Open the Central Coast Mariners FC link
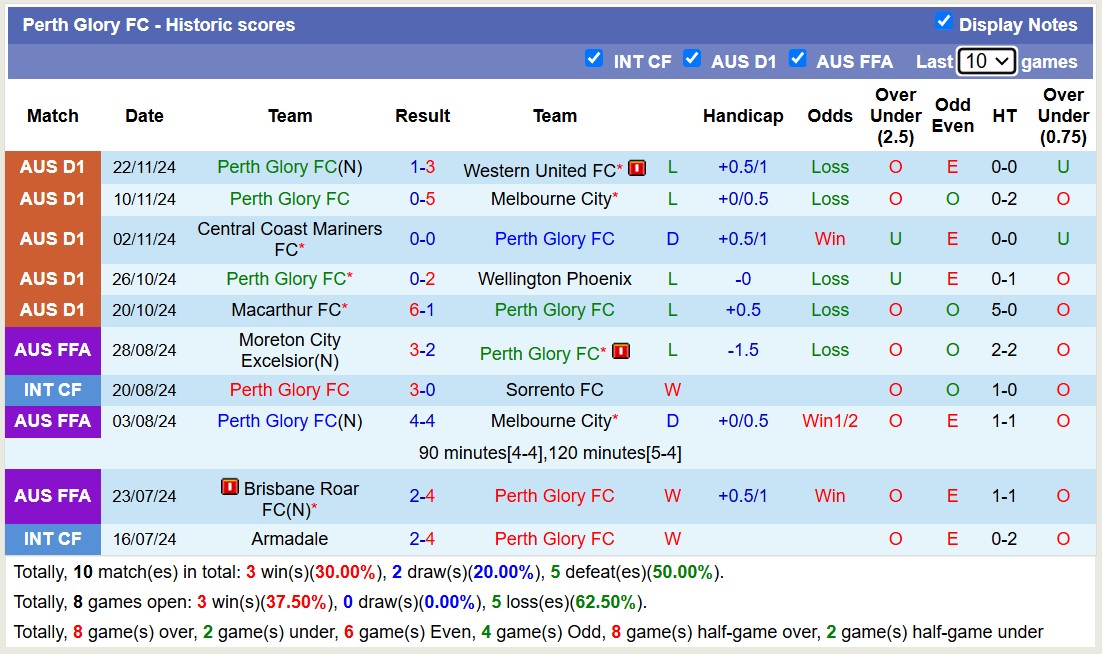Viewport: 1102px width, 654px height. click(289, 238)
